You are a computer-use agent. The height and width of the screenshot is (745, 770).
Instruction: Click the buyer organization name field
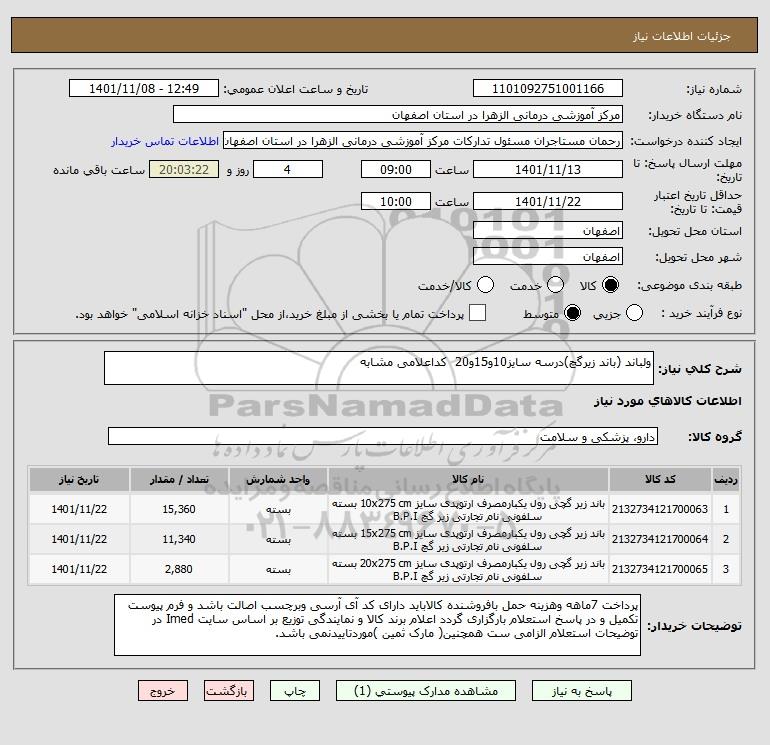[398, 115]
